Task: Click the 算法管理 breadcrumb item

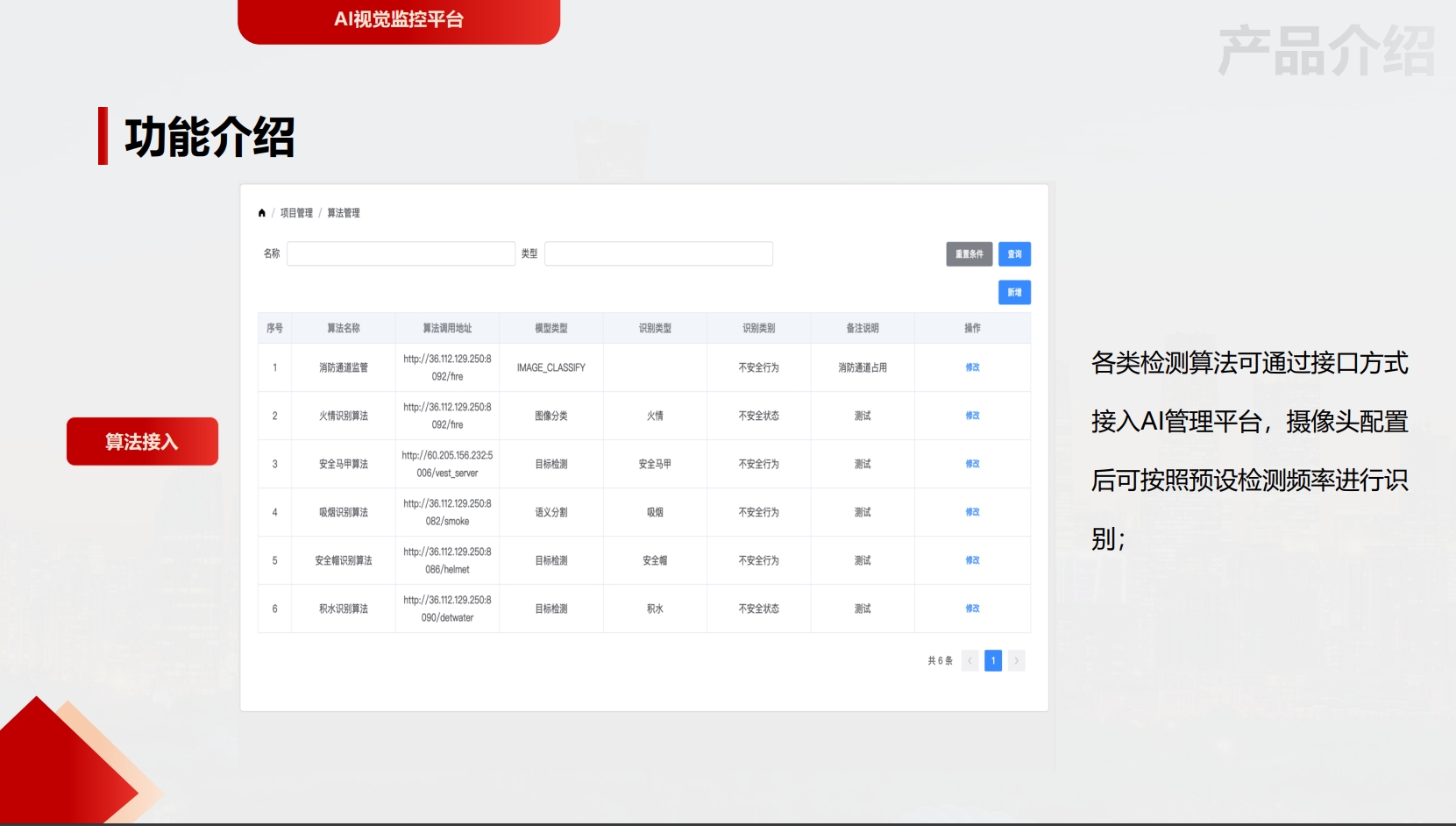Action: click(x=343, y=213)
